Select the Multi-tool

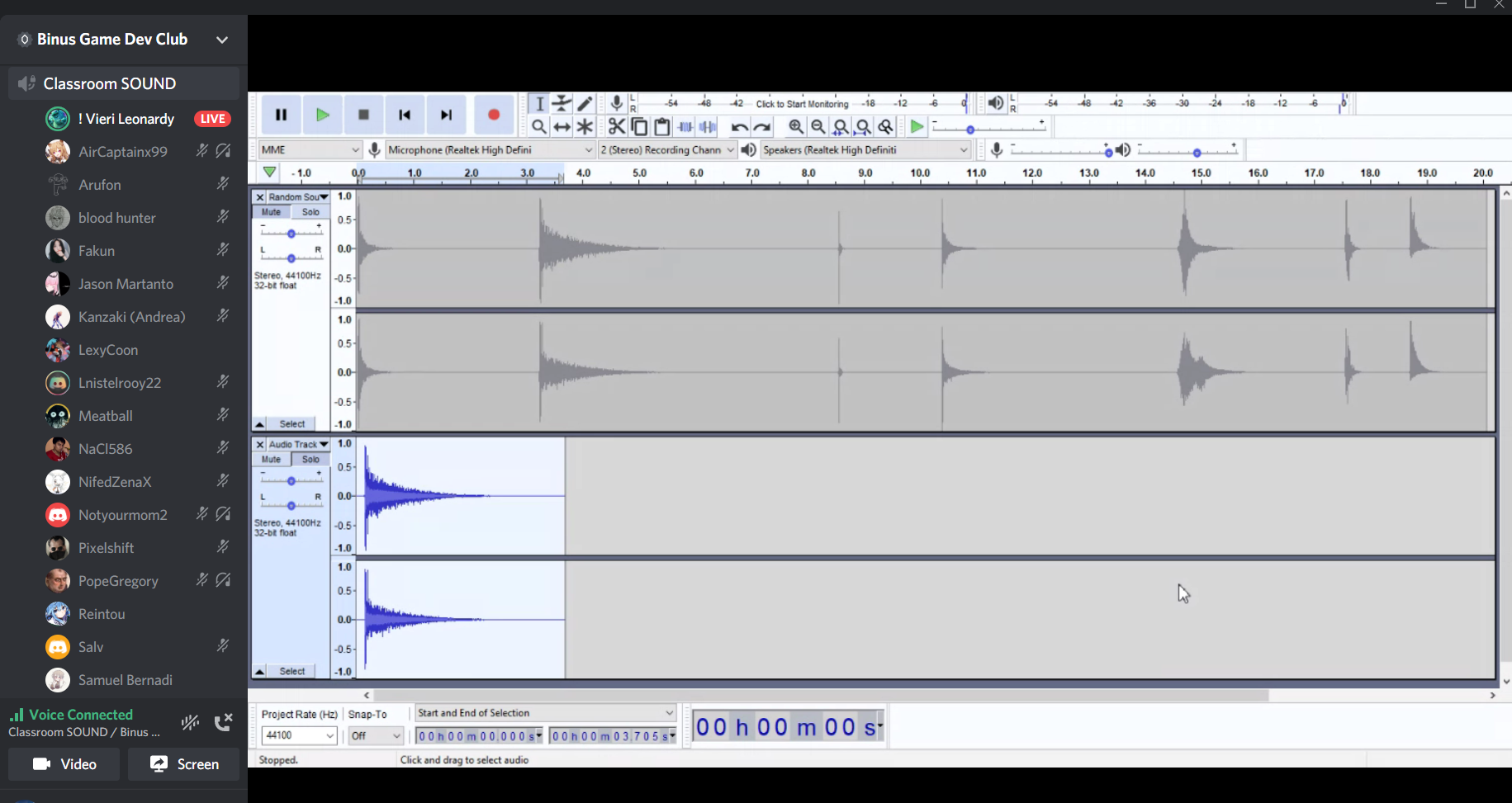(x=585, y=126)
